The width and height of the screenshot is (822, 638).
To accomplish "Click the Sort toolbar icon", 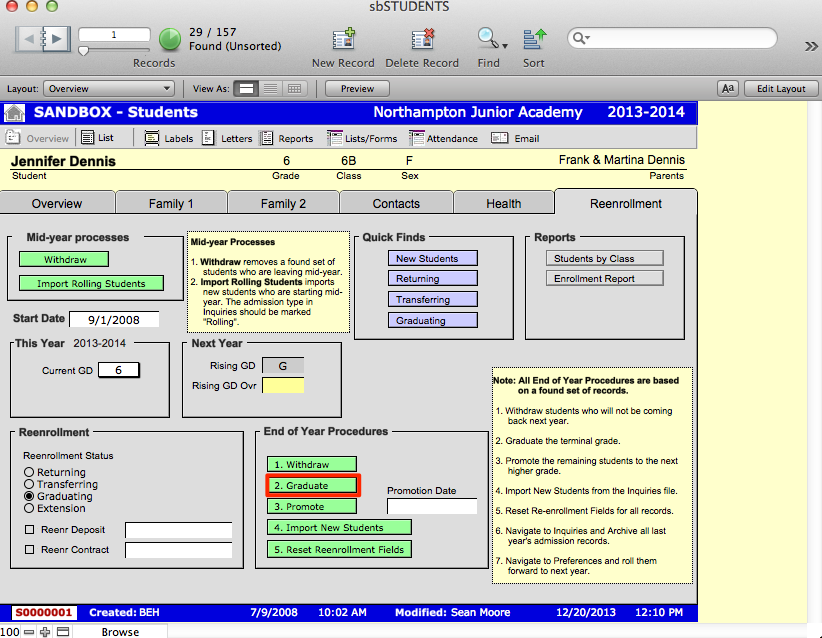I will pos(534,40).
